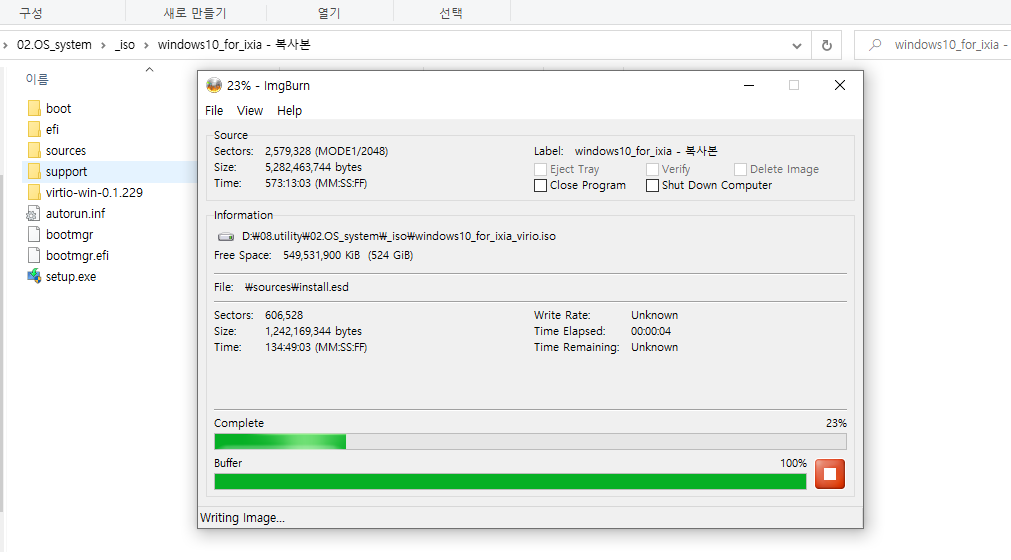The image size is (1011, 560).
Task: Navigate to _iso breadcrumb
Action: (125, 45)
